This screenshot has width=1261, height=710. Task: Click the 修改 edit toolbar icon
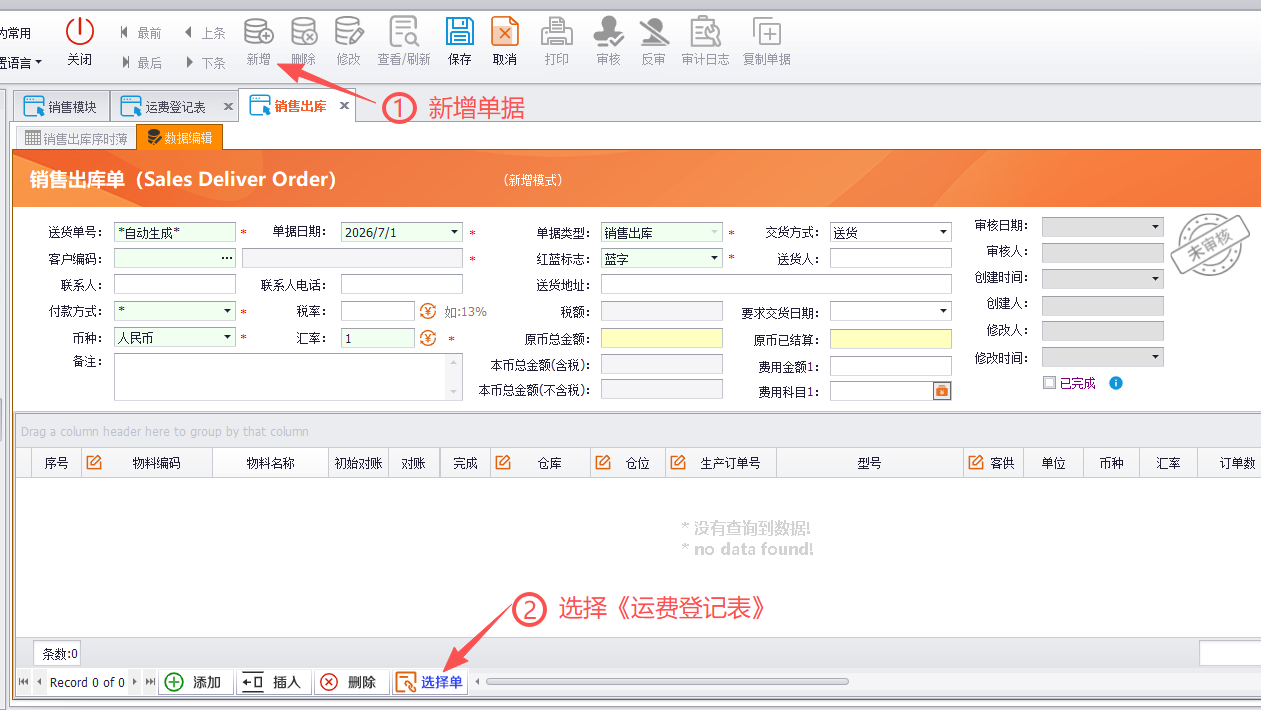[x=348, y=31]
